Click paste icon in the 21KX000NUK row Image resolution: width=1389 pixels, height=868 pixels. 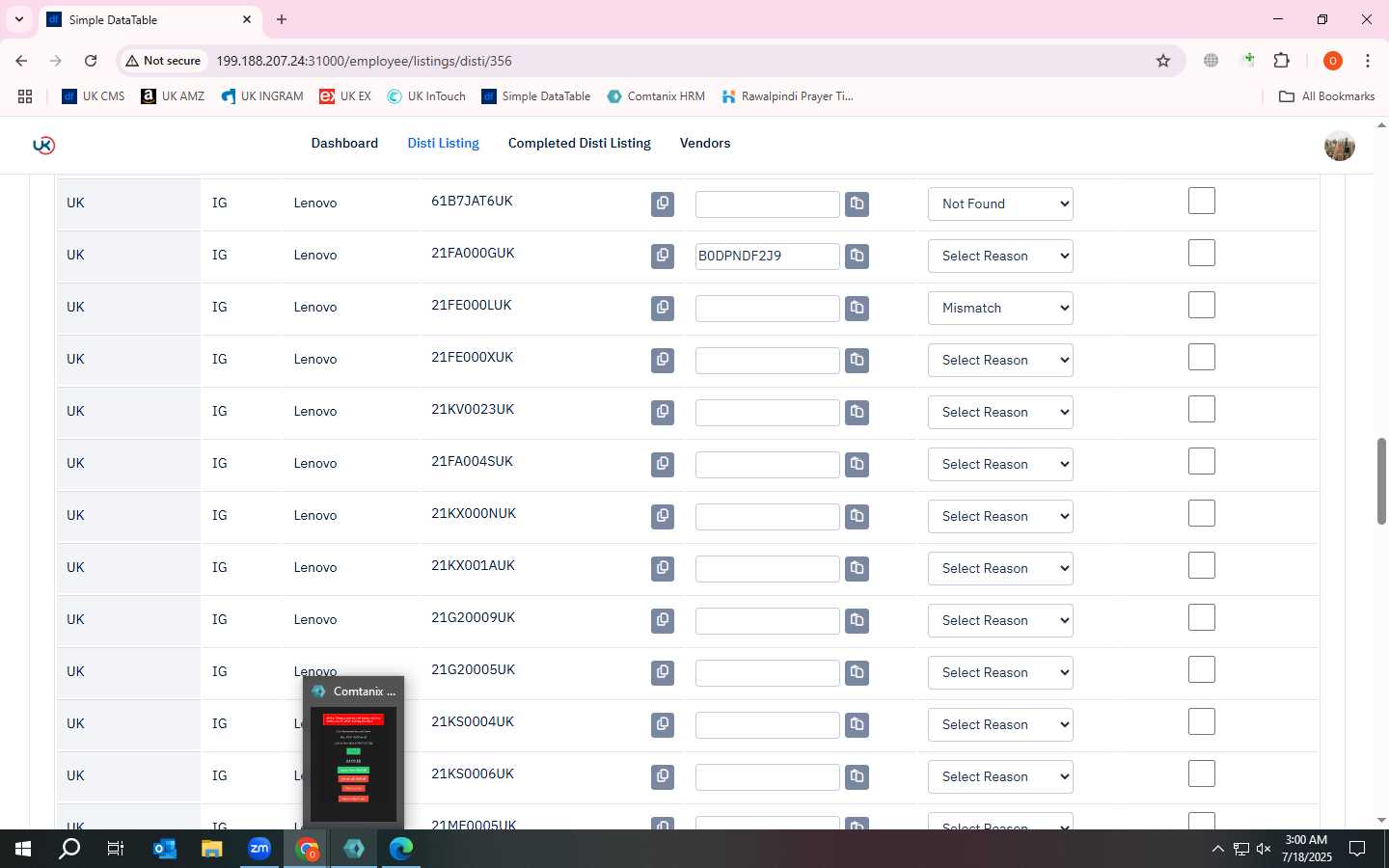pos(857,516)
